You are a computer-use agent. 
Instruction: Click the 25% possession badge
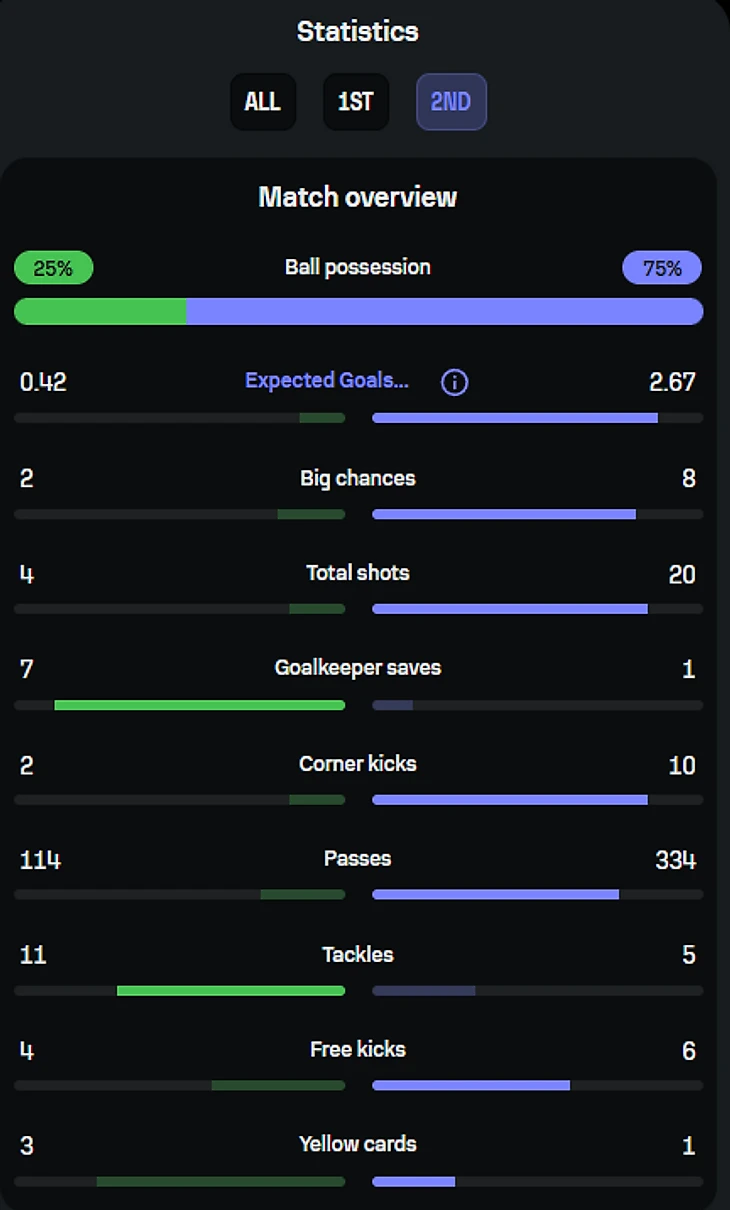click(53, 268)
